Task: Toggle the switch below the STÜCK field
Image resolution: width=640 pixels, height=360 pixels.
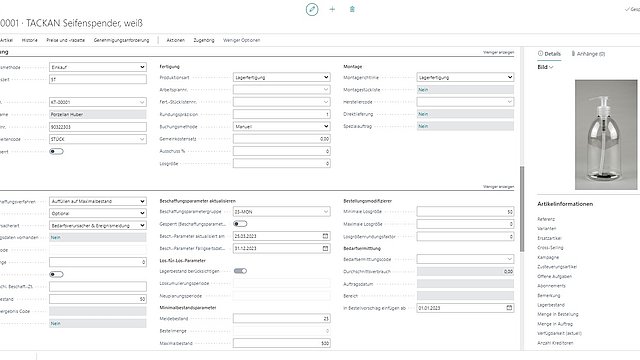Action: coord(56,151)
